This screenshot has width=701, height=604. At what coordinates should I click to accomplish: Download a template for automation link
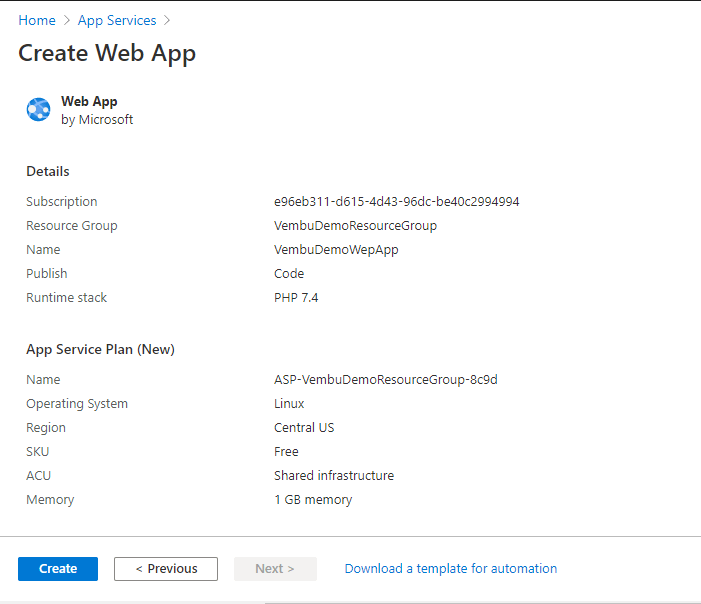[x=451, y=569]
